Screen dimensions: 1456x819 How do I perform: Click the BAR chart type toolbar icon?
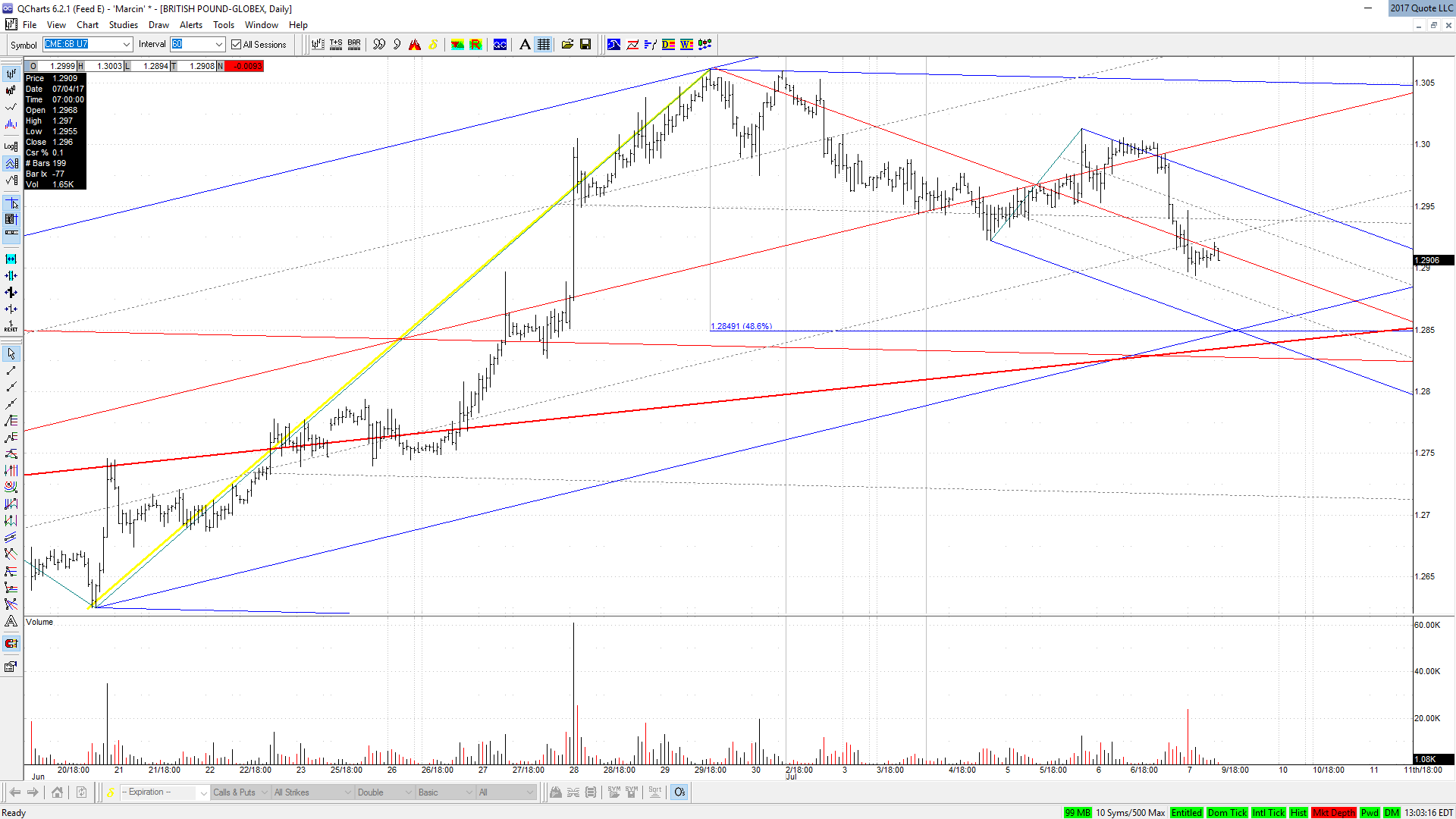354,45
